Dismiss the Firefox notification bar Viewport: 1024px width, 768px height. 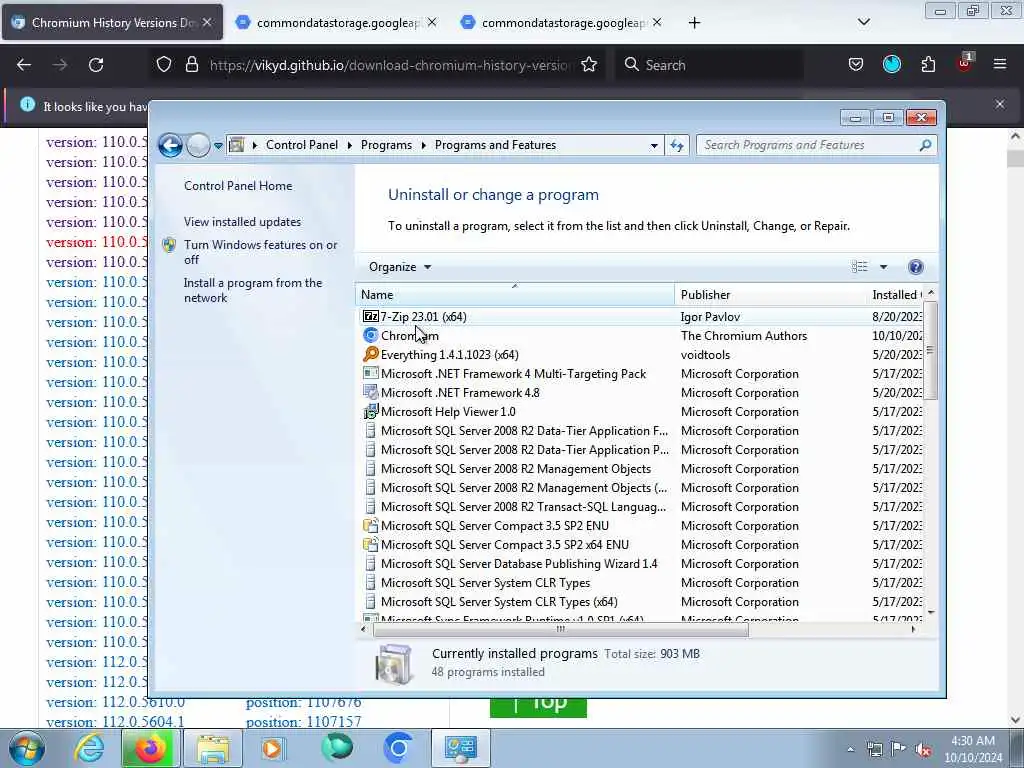click(1000, 104)
